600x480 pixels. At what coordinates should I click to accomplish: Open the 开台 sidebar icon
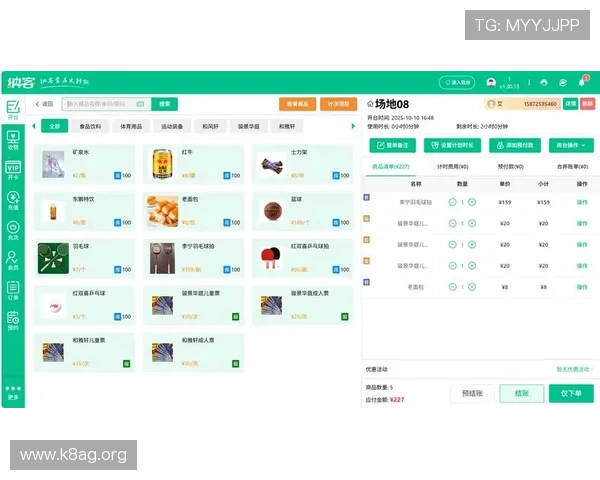click(x=13, y=110)
